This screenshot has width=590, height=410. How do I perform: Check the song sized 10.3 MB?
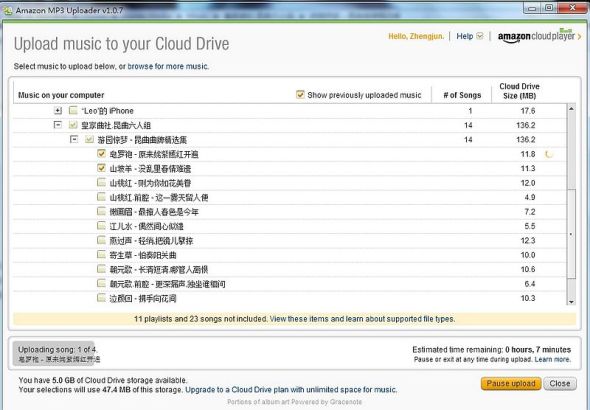[x=101, y=298]
